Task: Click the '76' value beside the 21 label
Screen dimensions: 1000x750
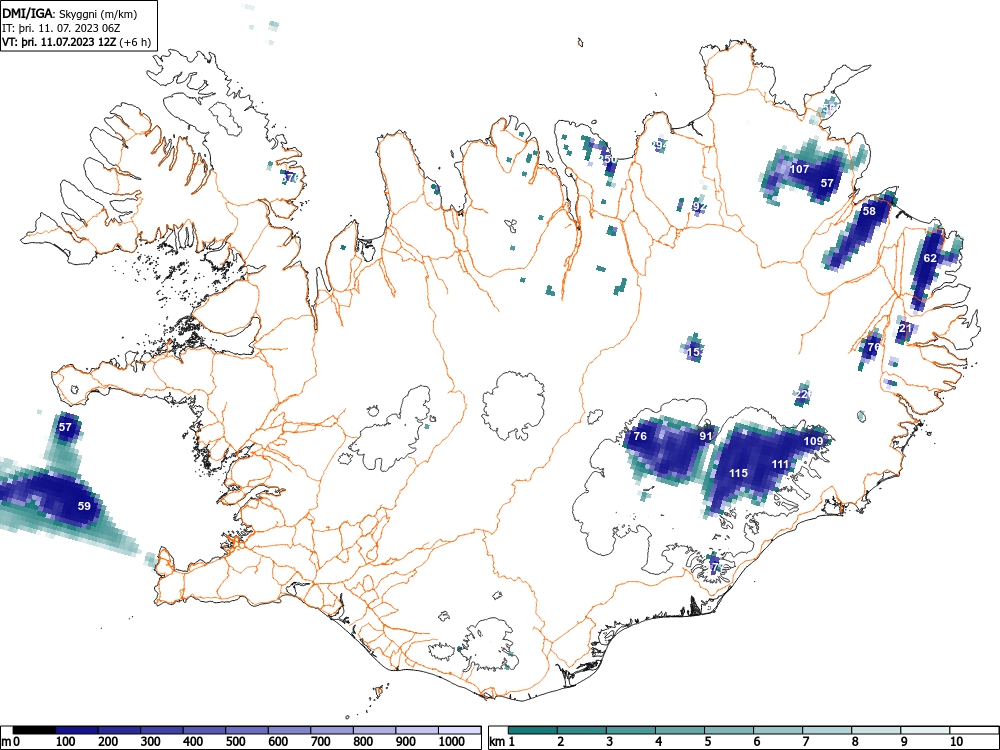Action: coord(874,347)
